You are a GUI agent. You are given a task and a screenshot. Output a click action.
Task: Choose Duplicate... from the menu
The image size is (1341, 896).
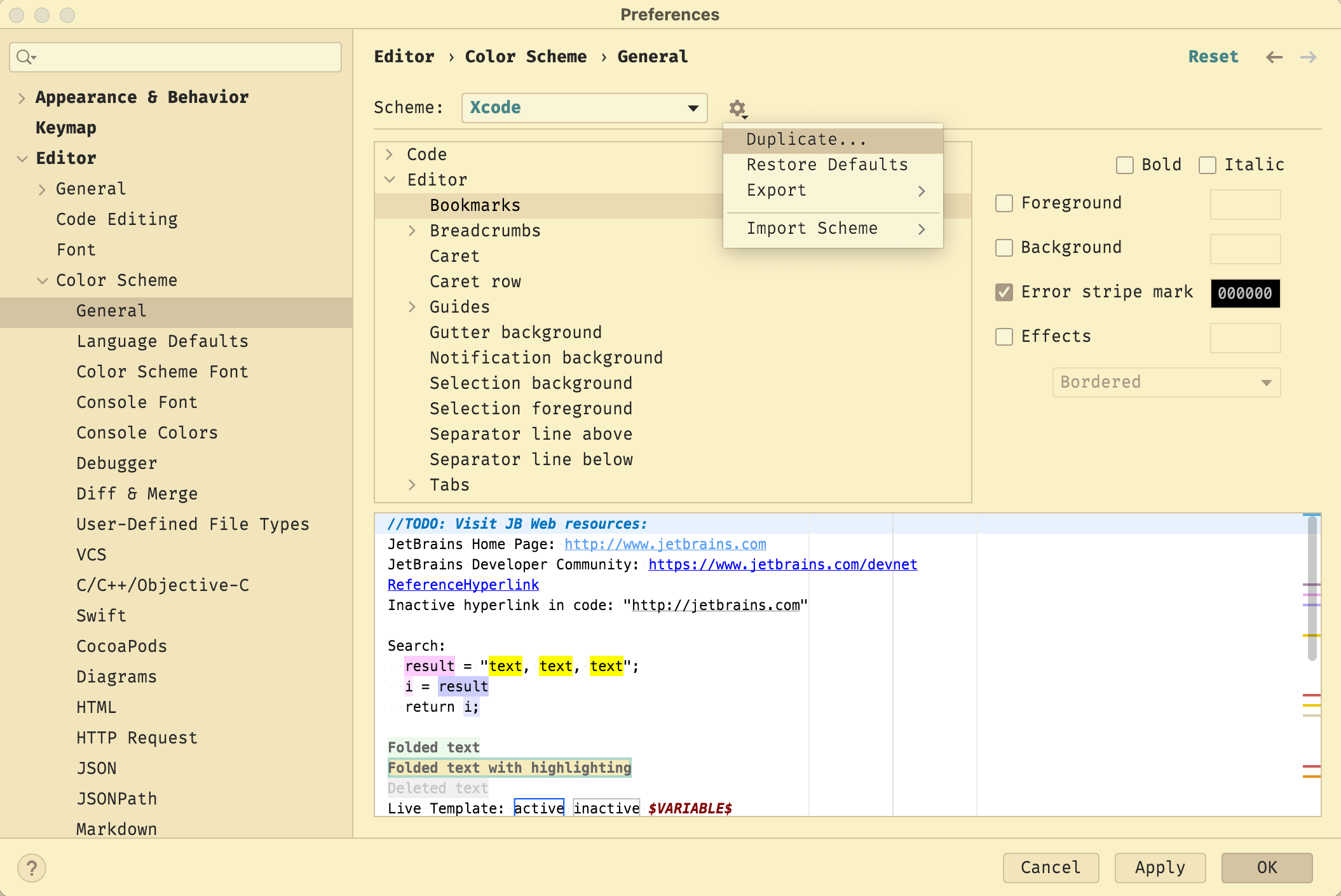(x=833, y=140)
